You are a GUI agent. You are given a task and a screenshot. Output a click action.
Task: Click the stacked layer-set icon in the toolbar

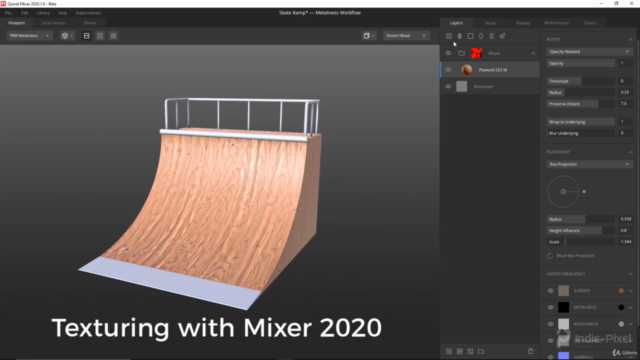click(x=491, y=36)
